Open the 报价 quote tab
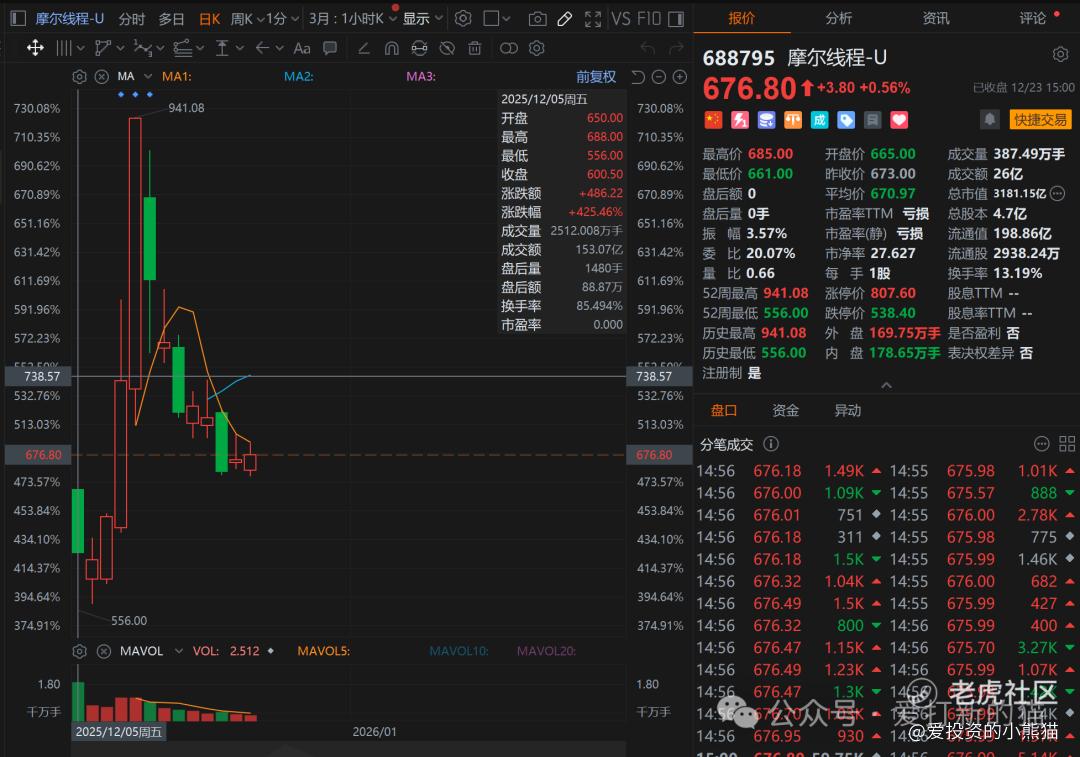 pos(742,18)
